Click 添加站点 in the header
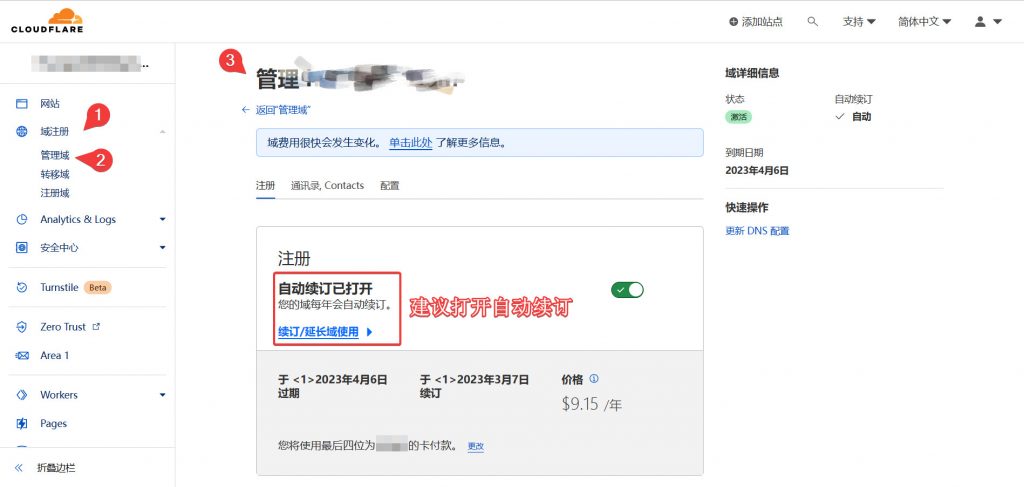The width and height of the screenshot is (1024, 487). (756, 22)
